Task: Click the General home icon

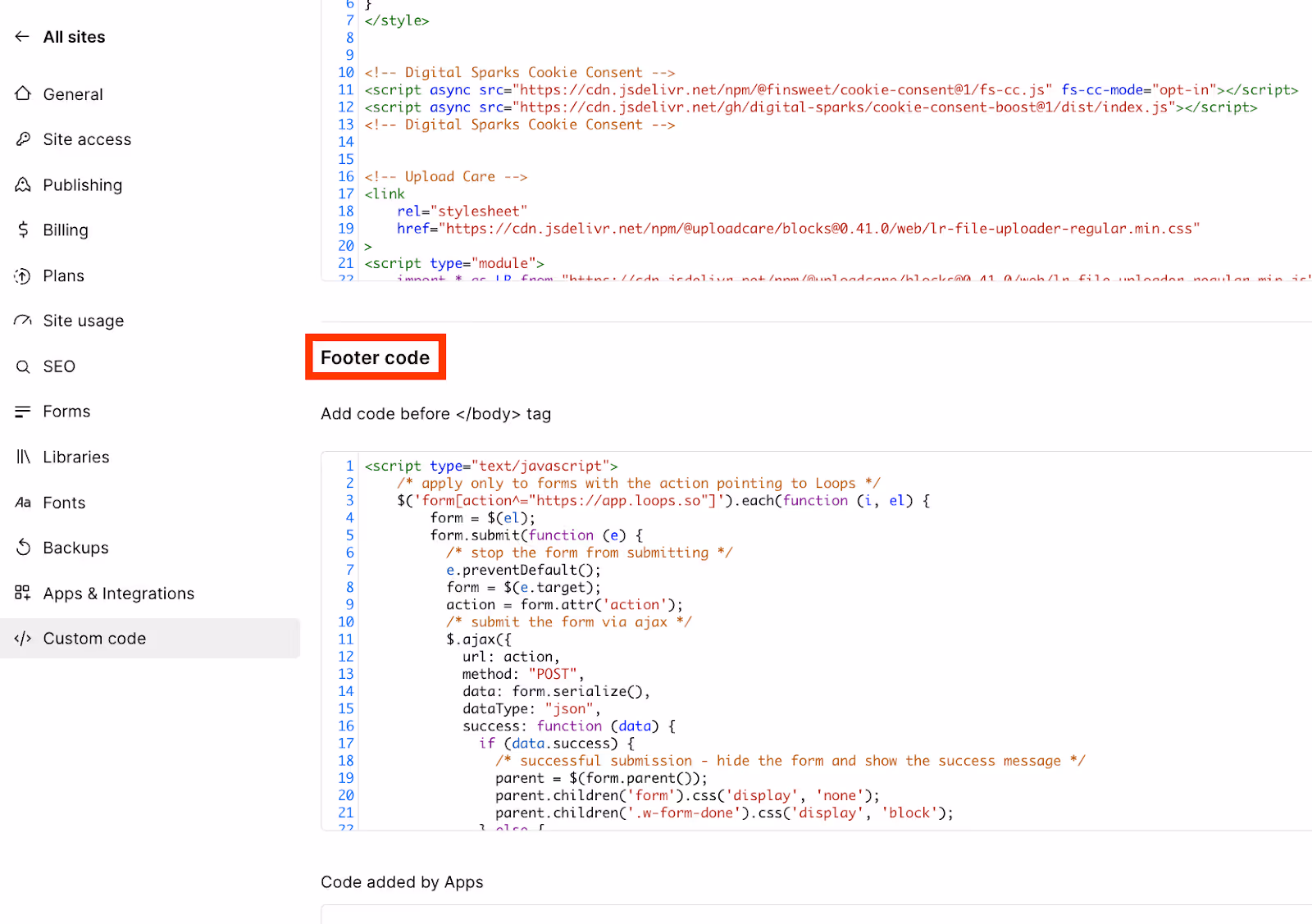Action: 23,93
